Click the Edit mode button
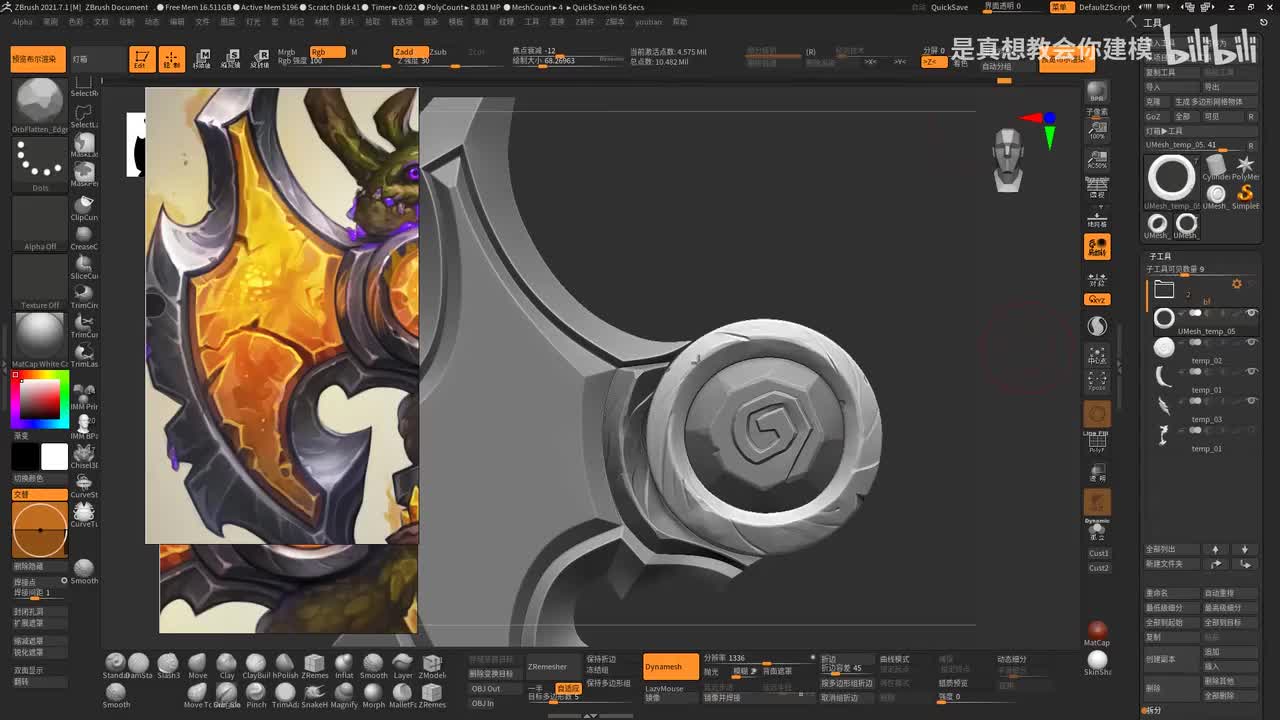This screenshot has width=1280, height=720. pos(142,59)
